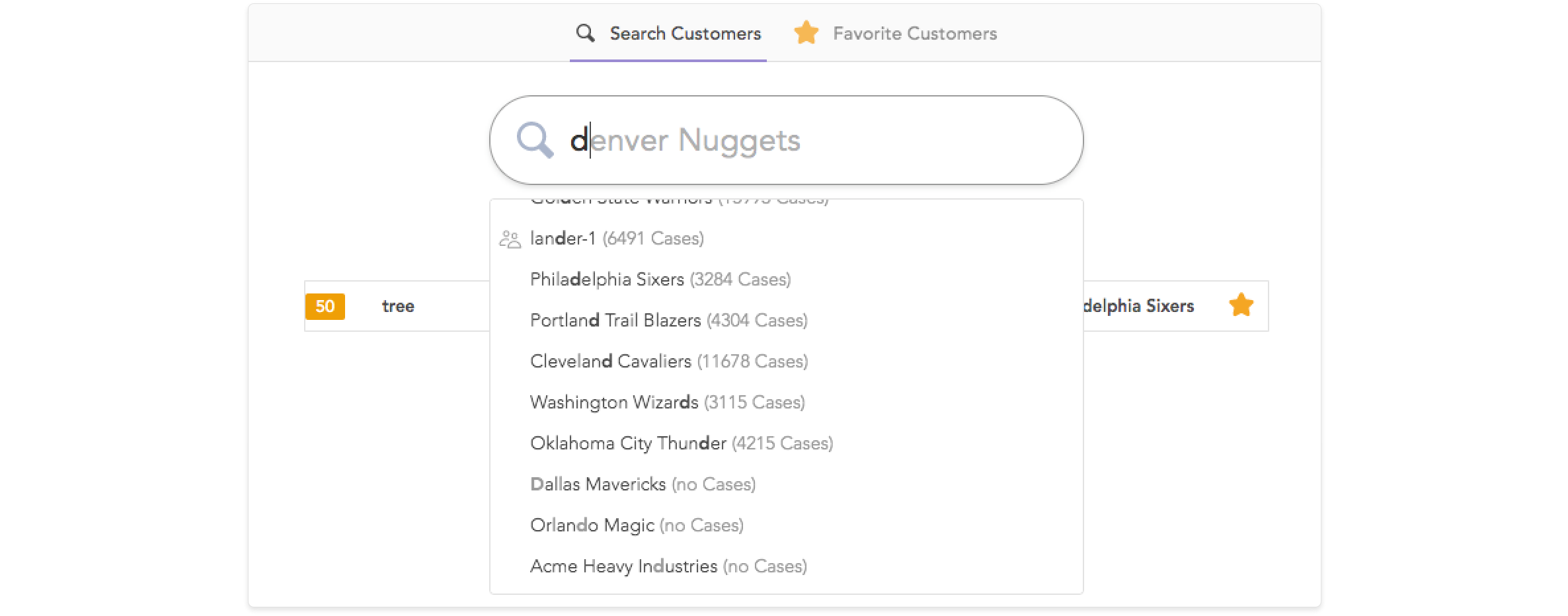Toggle favorite star on the Sixers row

tap(1241, 305)
